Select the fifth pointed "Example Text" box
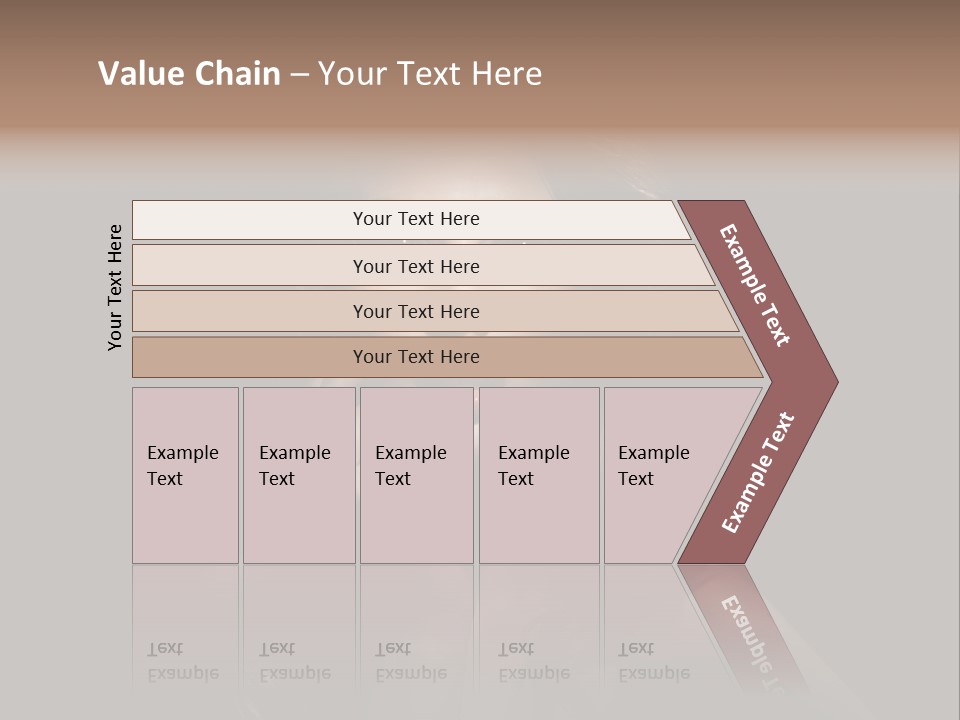This screenshot has height=720, width=960. click(x=660, y=475)
